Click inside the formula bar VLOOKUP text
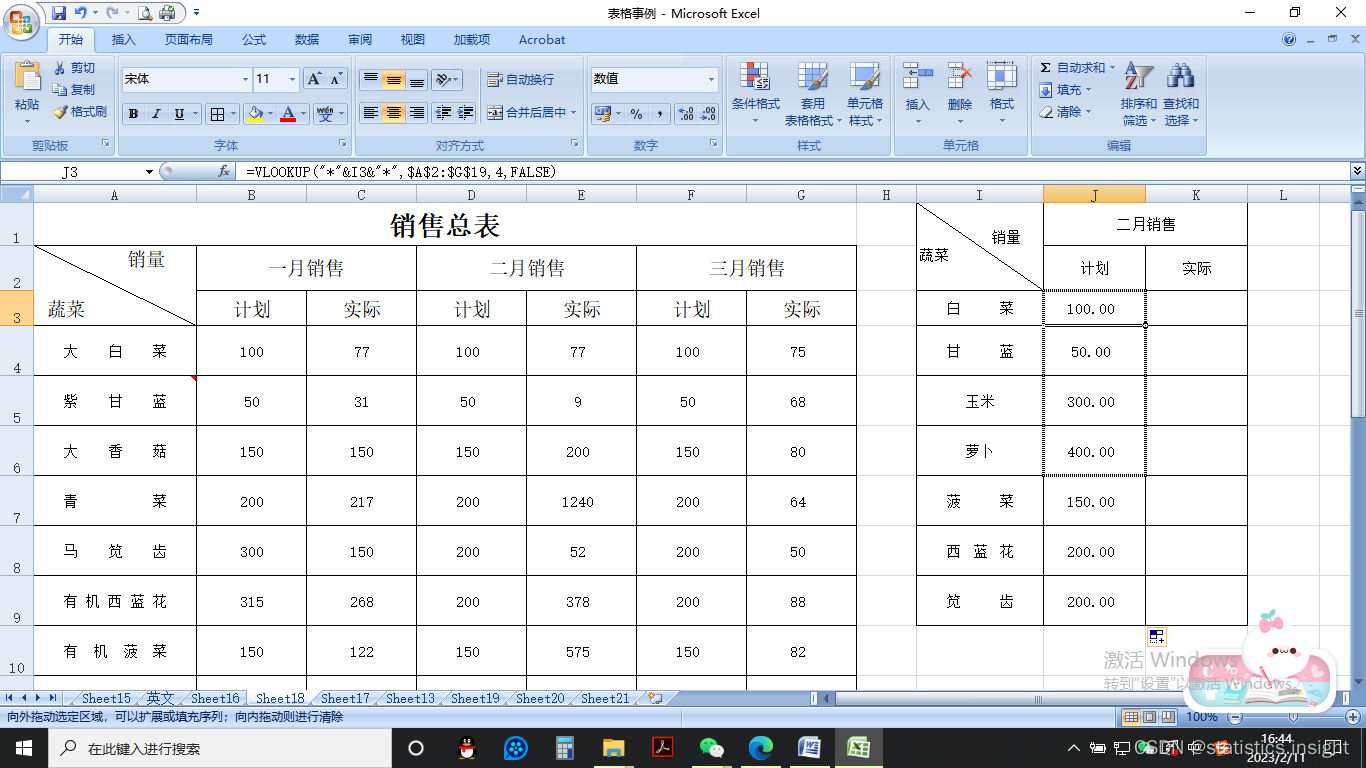The width and height of the screenshot is (1366, 768). point(400,172)
